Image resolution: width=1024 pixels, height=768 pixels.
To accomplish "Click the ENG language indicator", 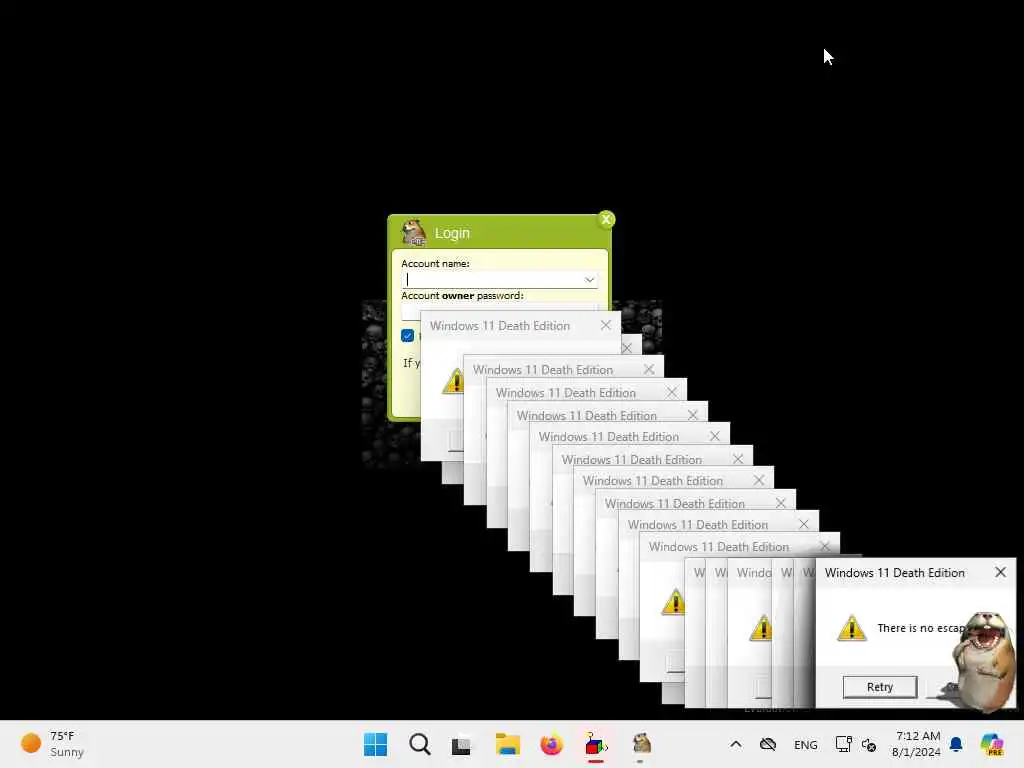I will click(x=805, y=745).
